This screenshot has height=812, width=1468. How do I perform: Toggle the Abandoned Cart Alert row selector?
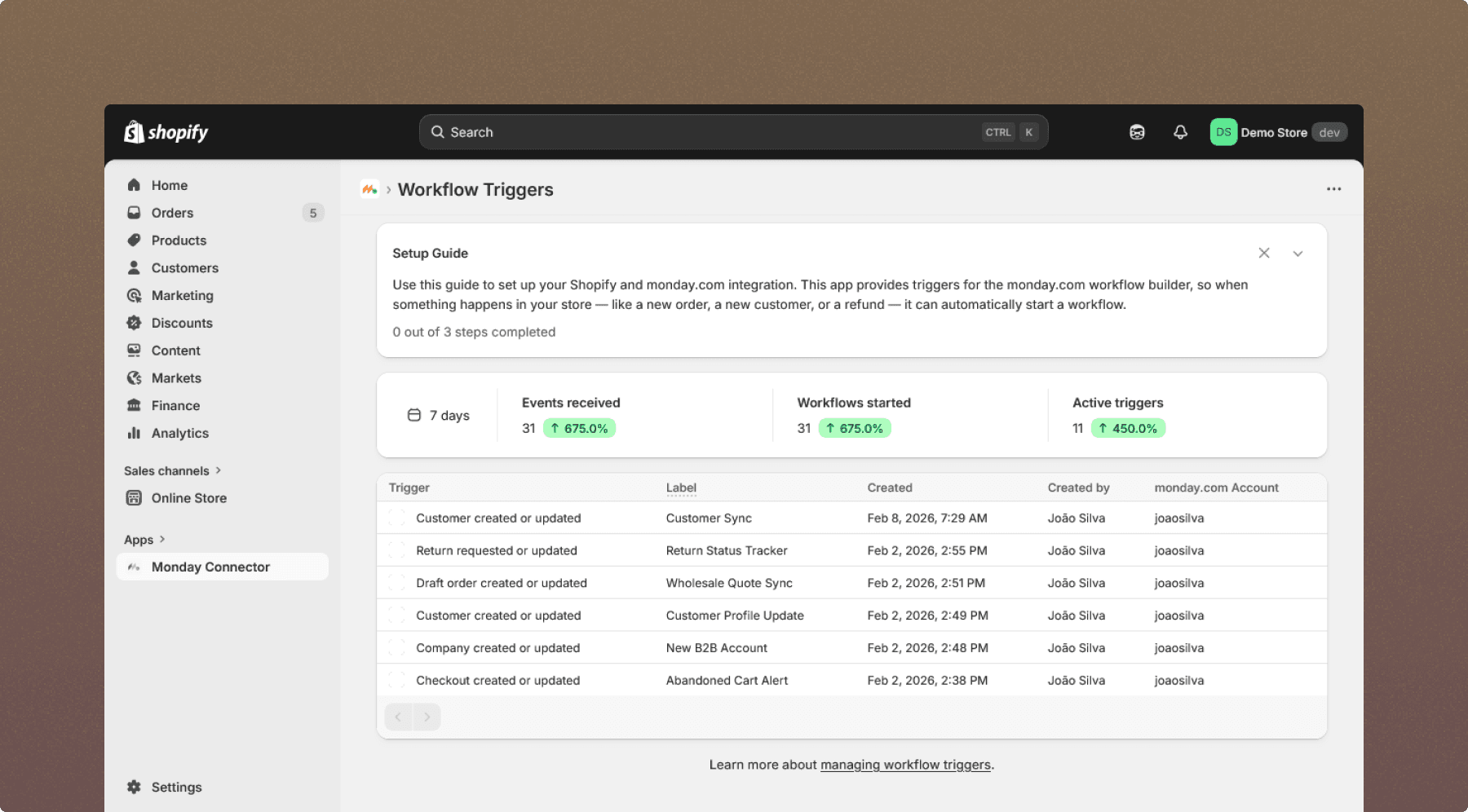(396, 680)
